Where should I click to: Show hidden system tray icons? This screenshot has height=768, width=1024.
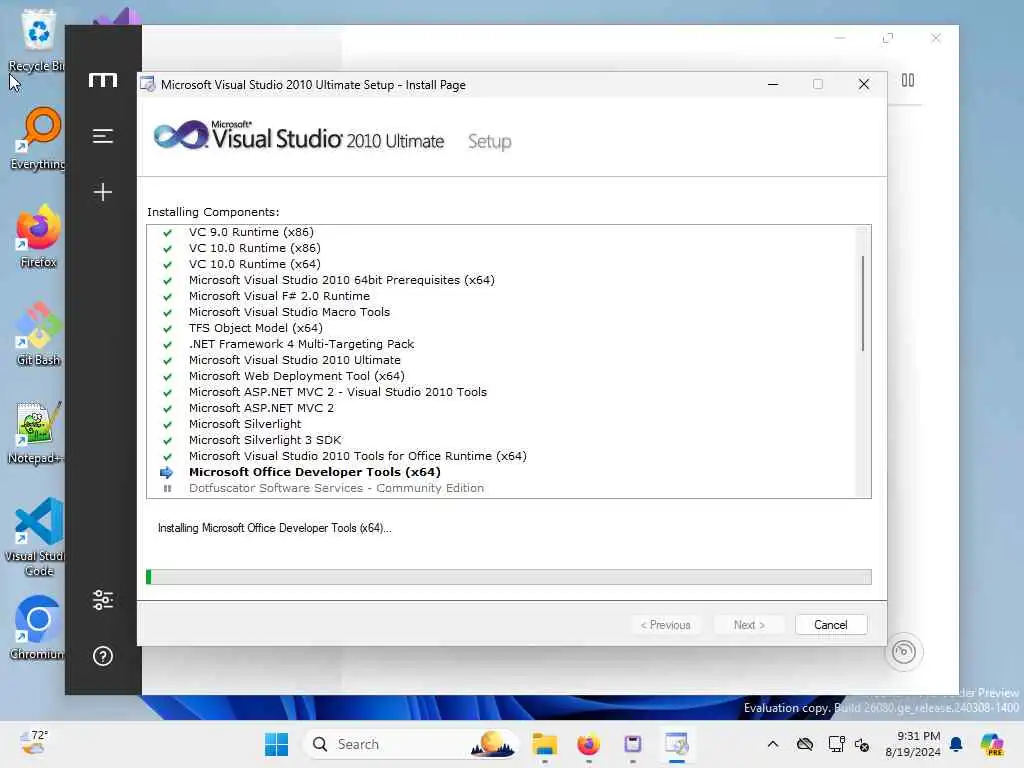[x=773, y=744]
